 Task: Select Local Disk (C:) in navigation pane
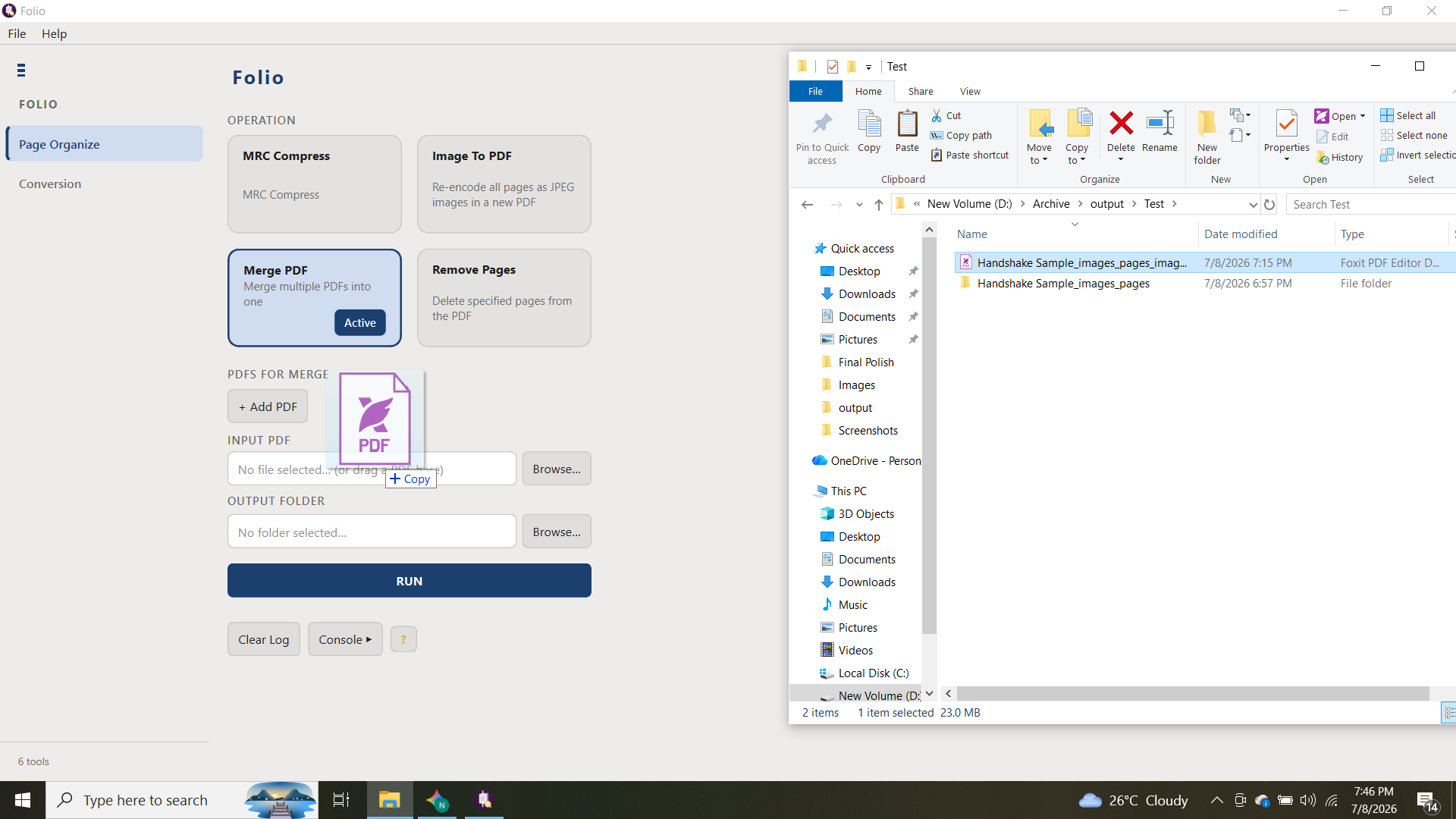pos(873,673)
